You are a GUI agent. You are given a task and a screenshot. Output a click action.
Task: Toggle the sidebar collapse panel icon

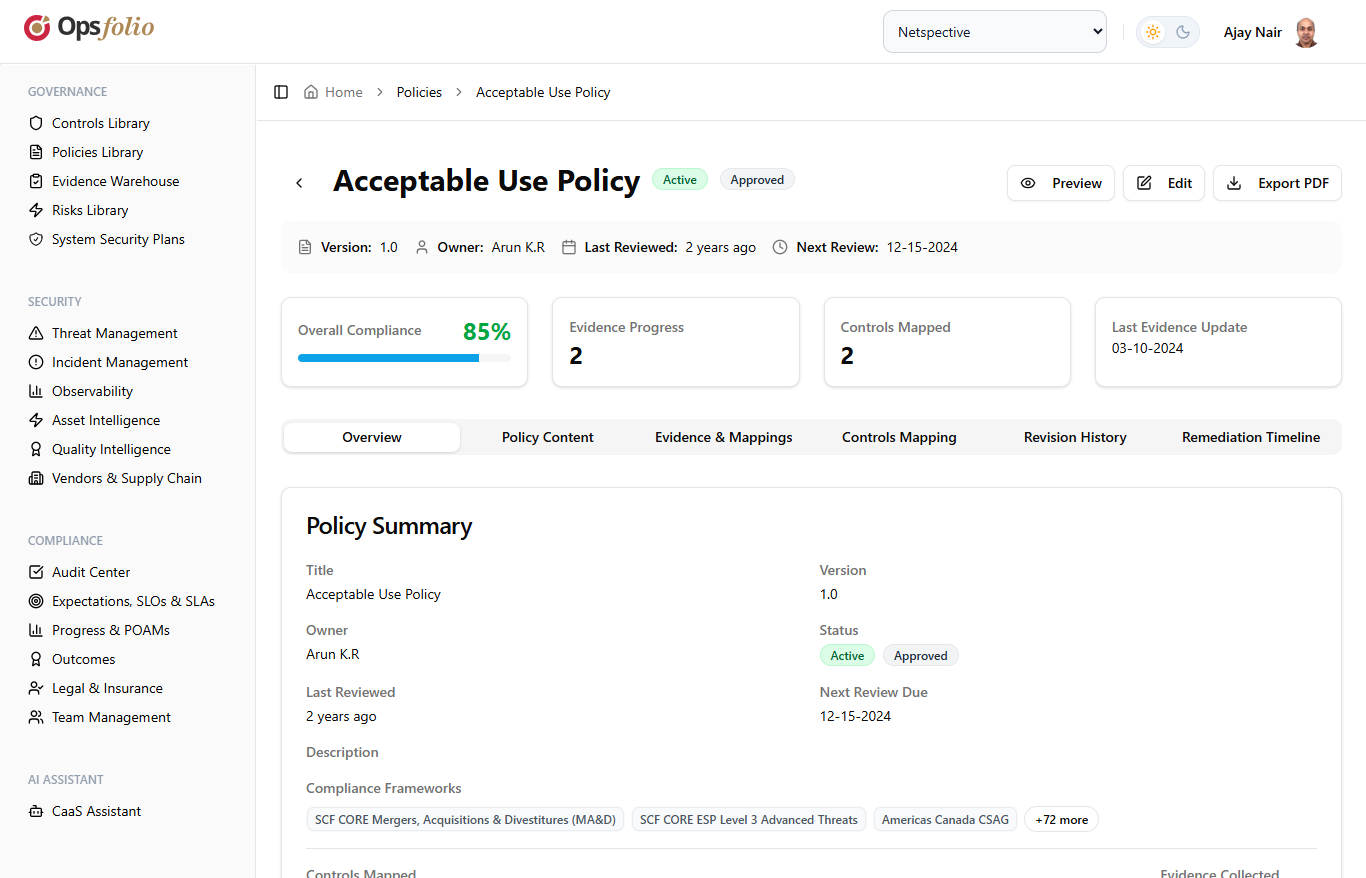click(x=281, y=92)
